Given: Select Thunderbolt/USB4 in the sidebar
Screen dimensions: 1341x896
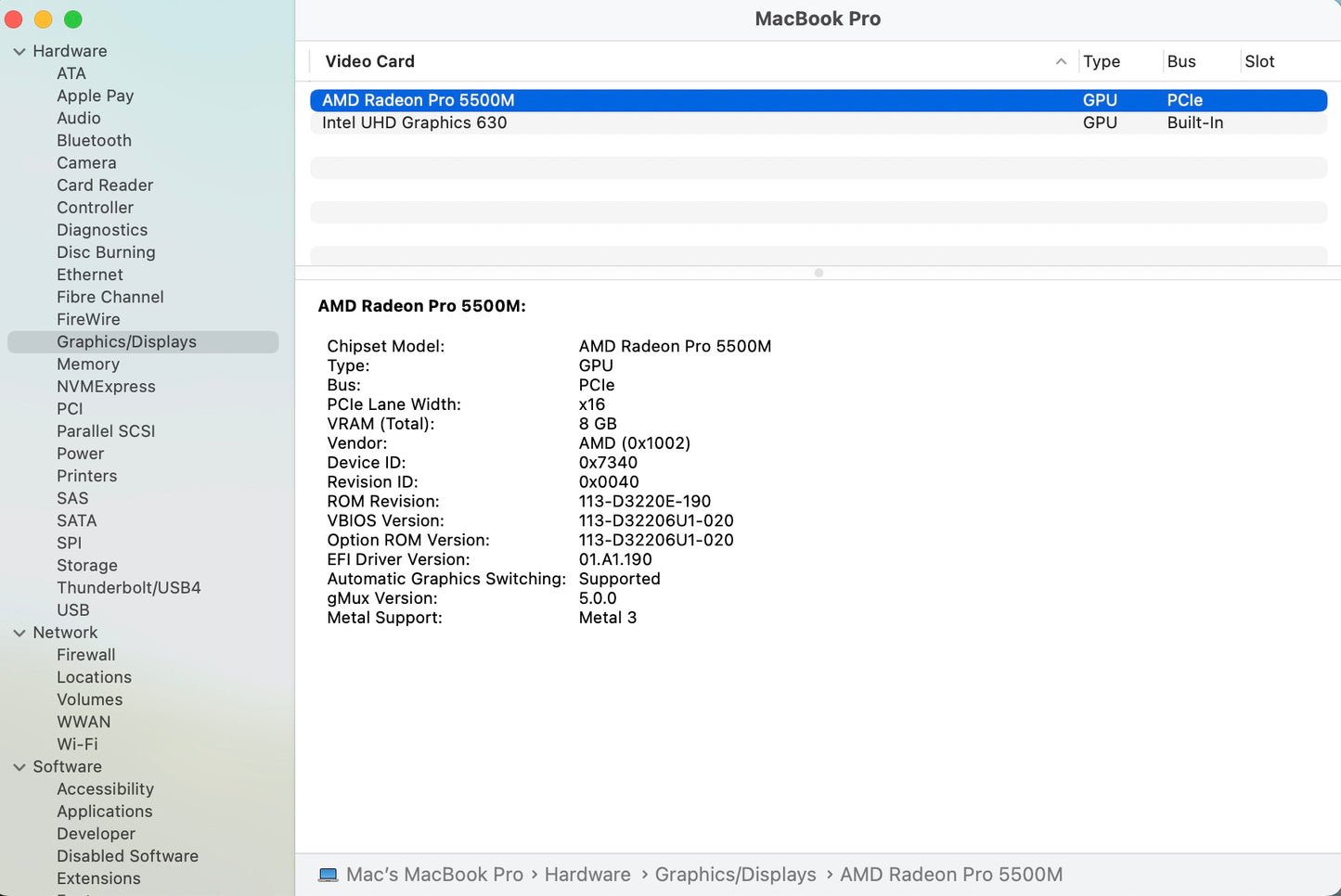Looking at the screenshot, I should [x=129, y=588].
